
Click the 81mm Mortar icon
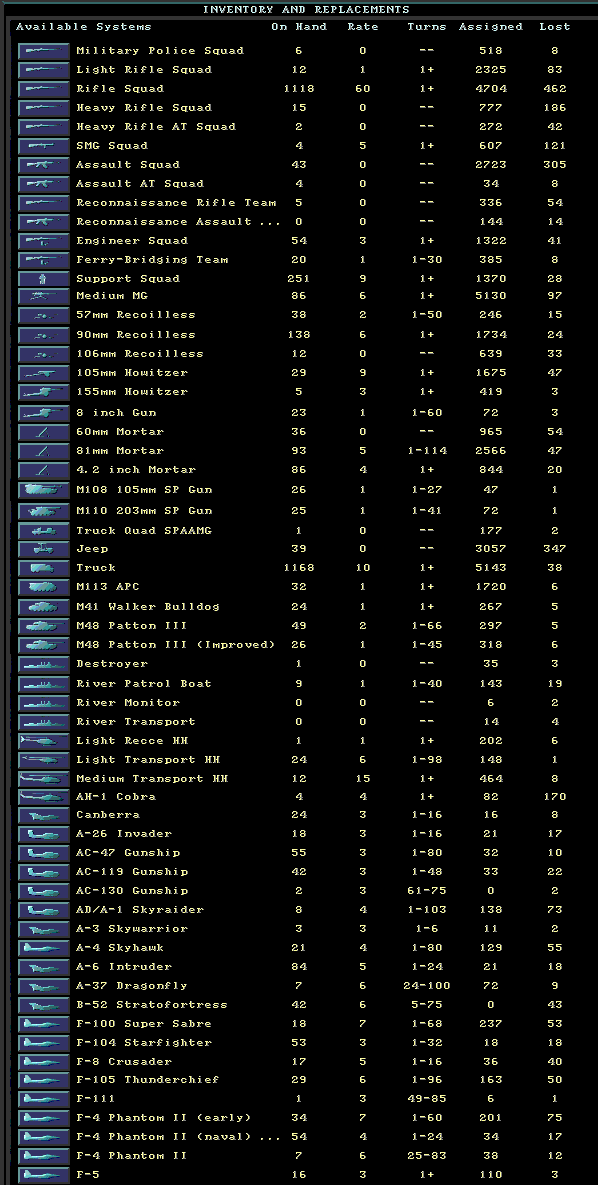44,450
